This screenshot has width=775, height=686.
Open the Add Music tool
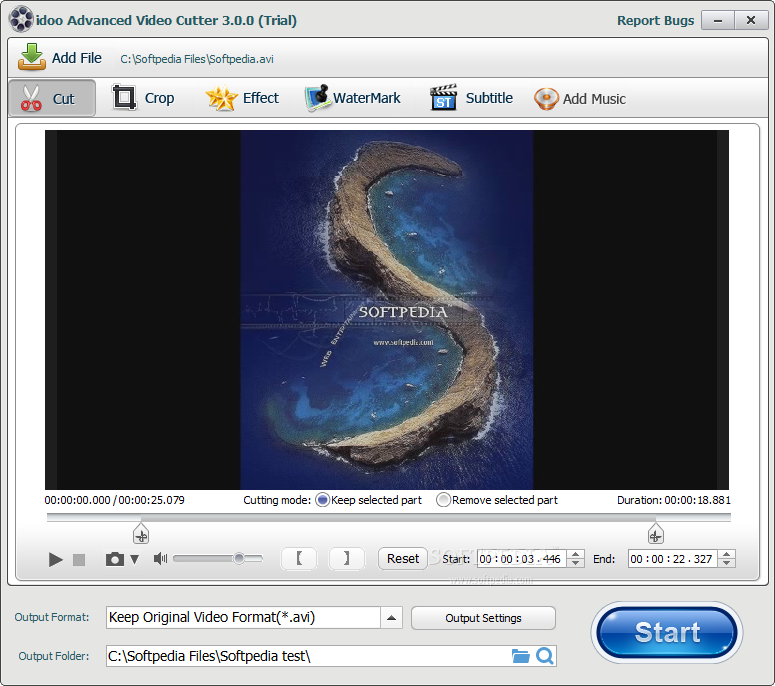(x=580, y=99)
